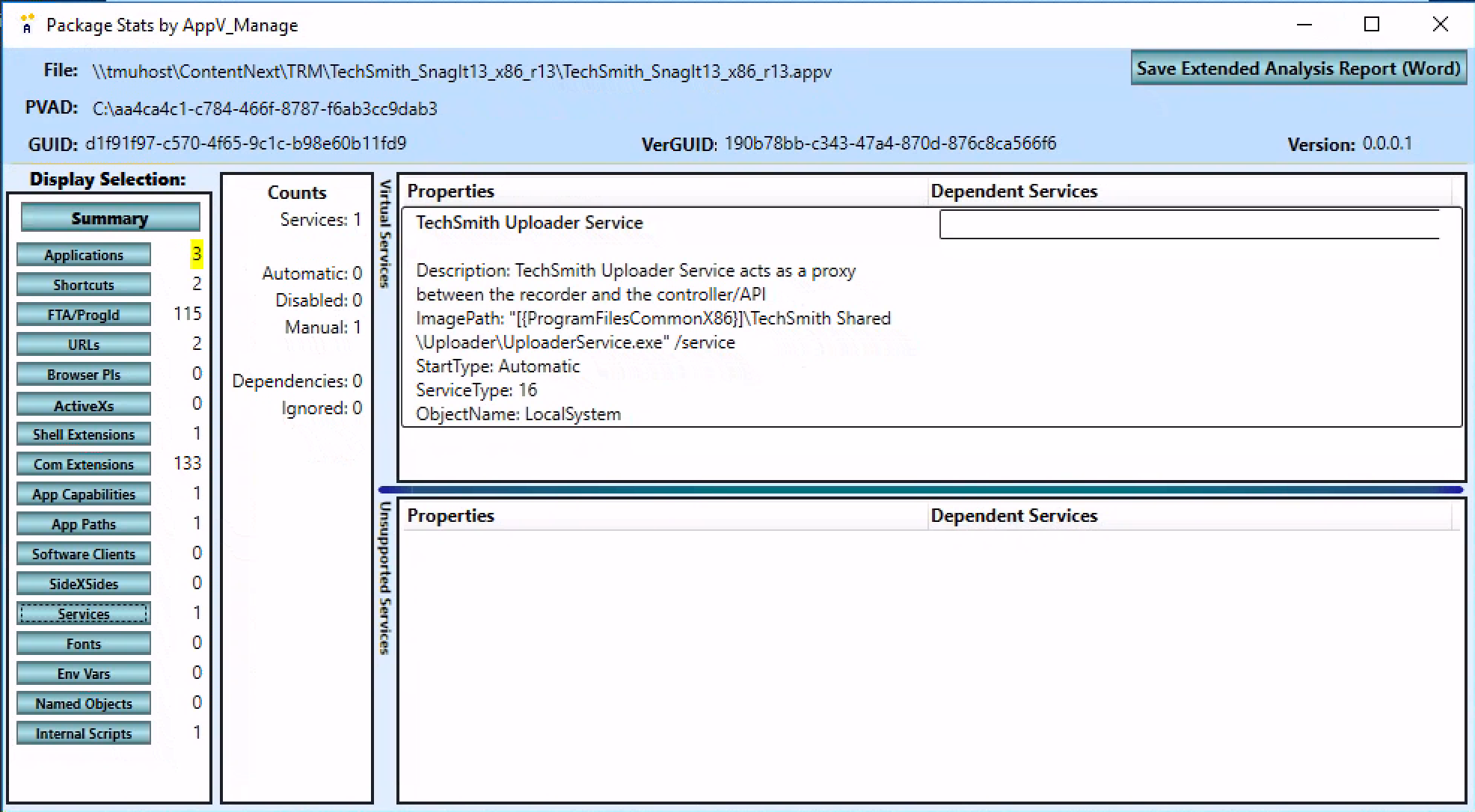Open Com Extensions section
The width and height of the screenshot is (1475, 812).
tap(84, 464)
